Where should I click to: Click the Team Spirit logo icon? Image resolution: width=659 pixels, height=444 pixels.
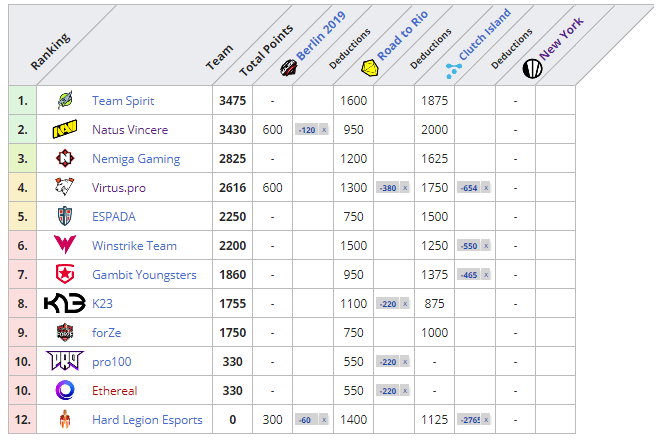click(65, 100)
